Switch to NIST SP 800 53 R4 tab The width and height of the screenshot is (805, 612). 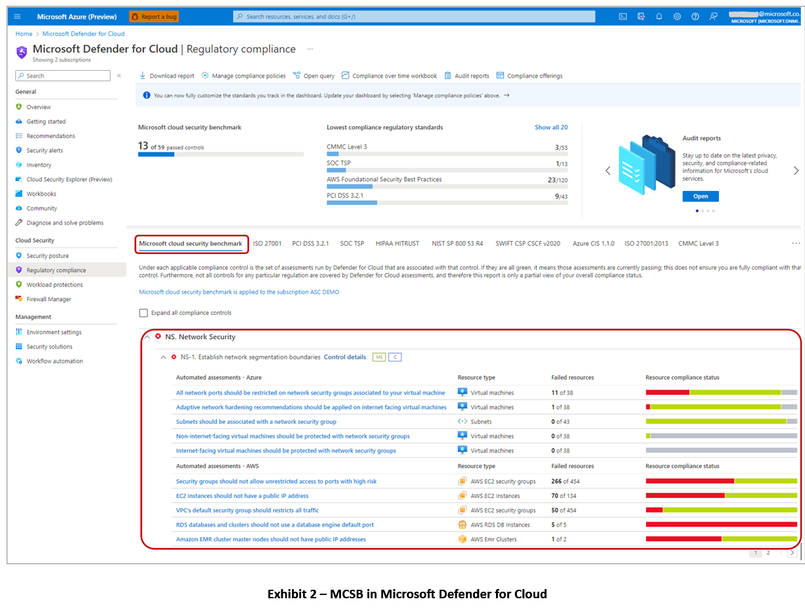click(x=457, y=243)
